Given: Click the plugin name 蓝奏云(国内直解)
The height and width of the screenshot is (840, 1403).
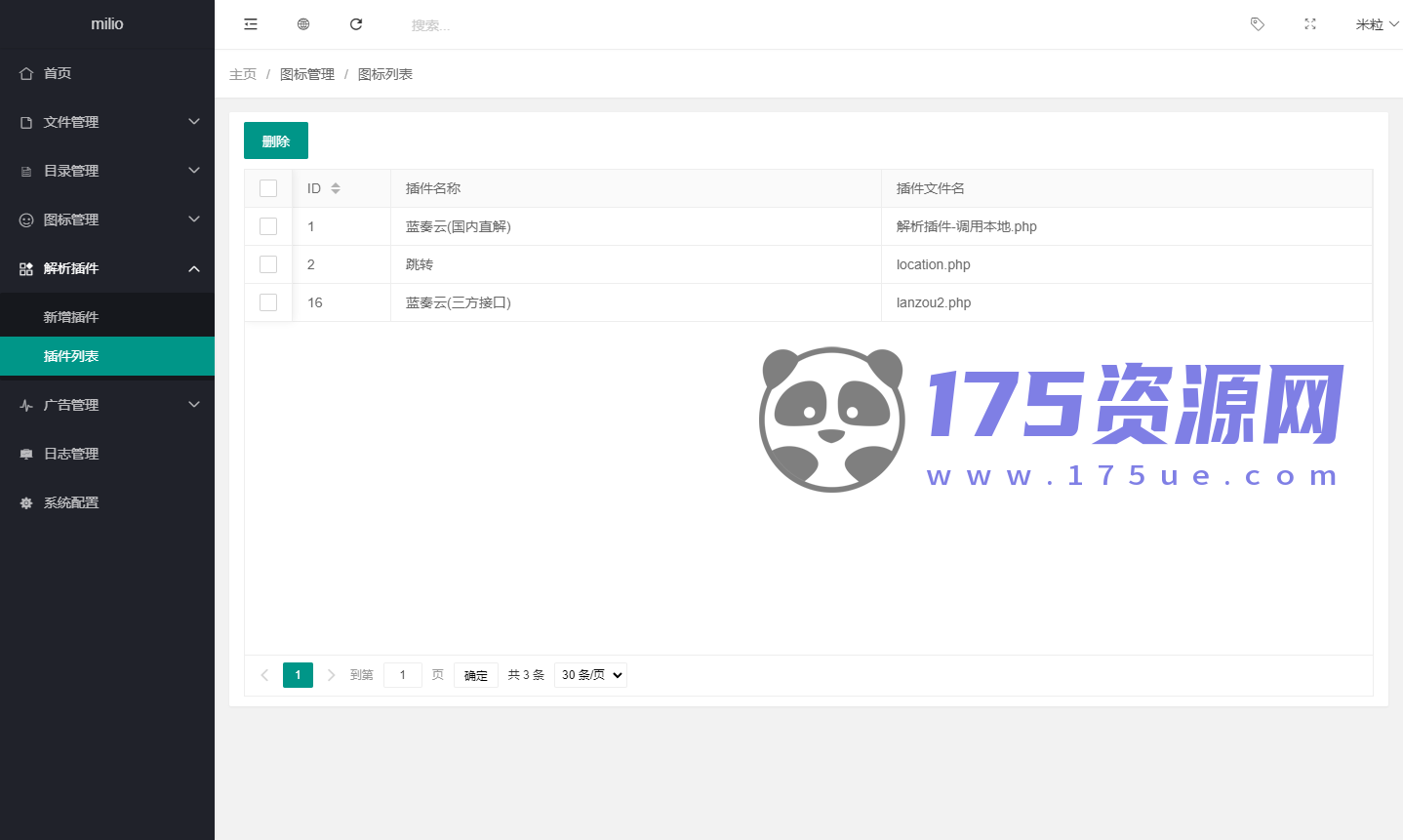Looking at the screenshot, I should coord(459,226).
